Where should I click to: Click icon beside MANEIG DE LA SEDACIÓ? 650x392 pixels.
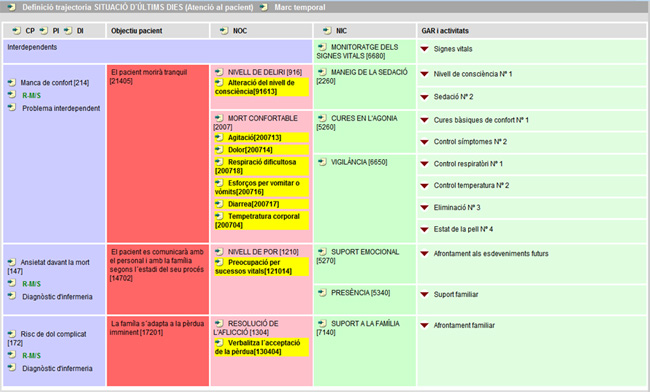pyautogui.click(x=322, y=72)
